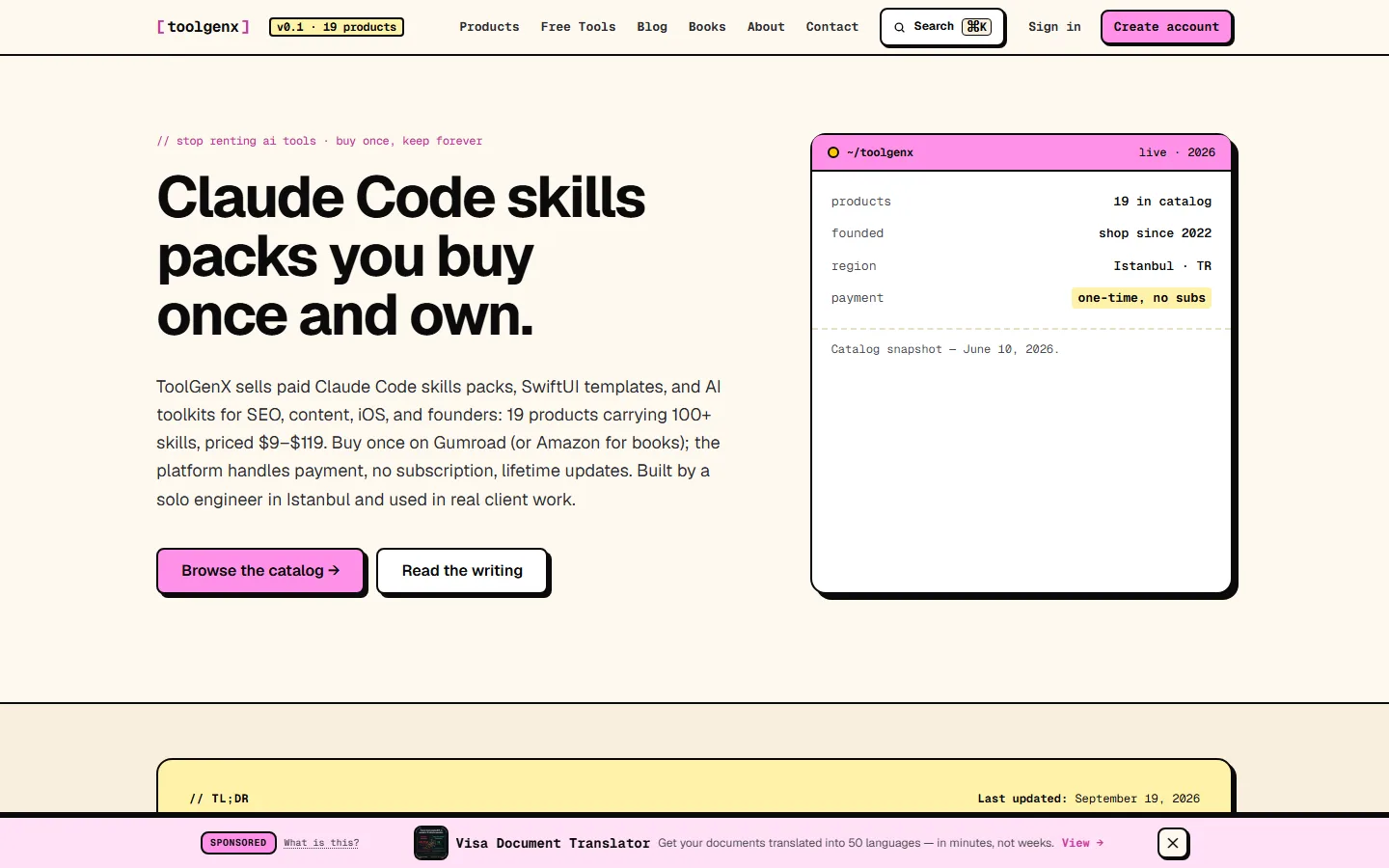Click the 'live · 2026' status text
This screenshot has height=868, width=1389.
point(1177,152)
